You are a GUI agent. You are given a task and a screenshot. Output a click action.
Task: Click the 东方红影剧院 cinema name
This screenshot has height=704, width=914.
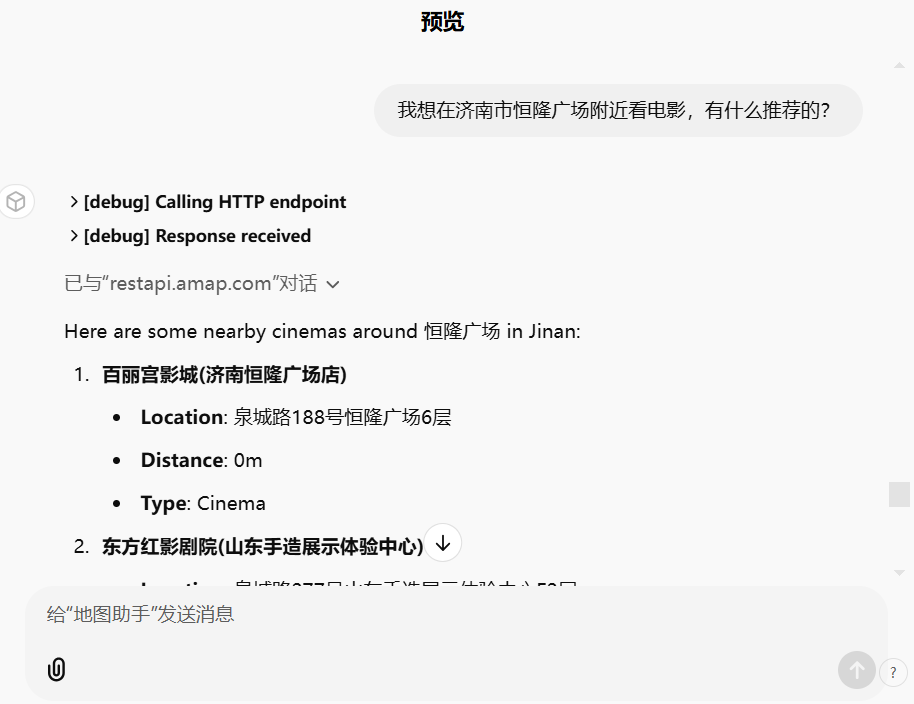(x=262, y=546)
